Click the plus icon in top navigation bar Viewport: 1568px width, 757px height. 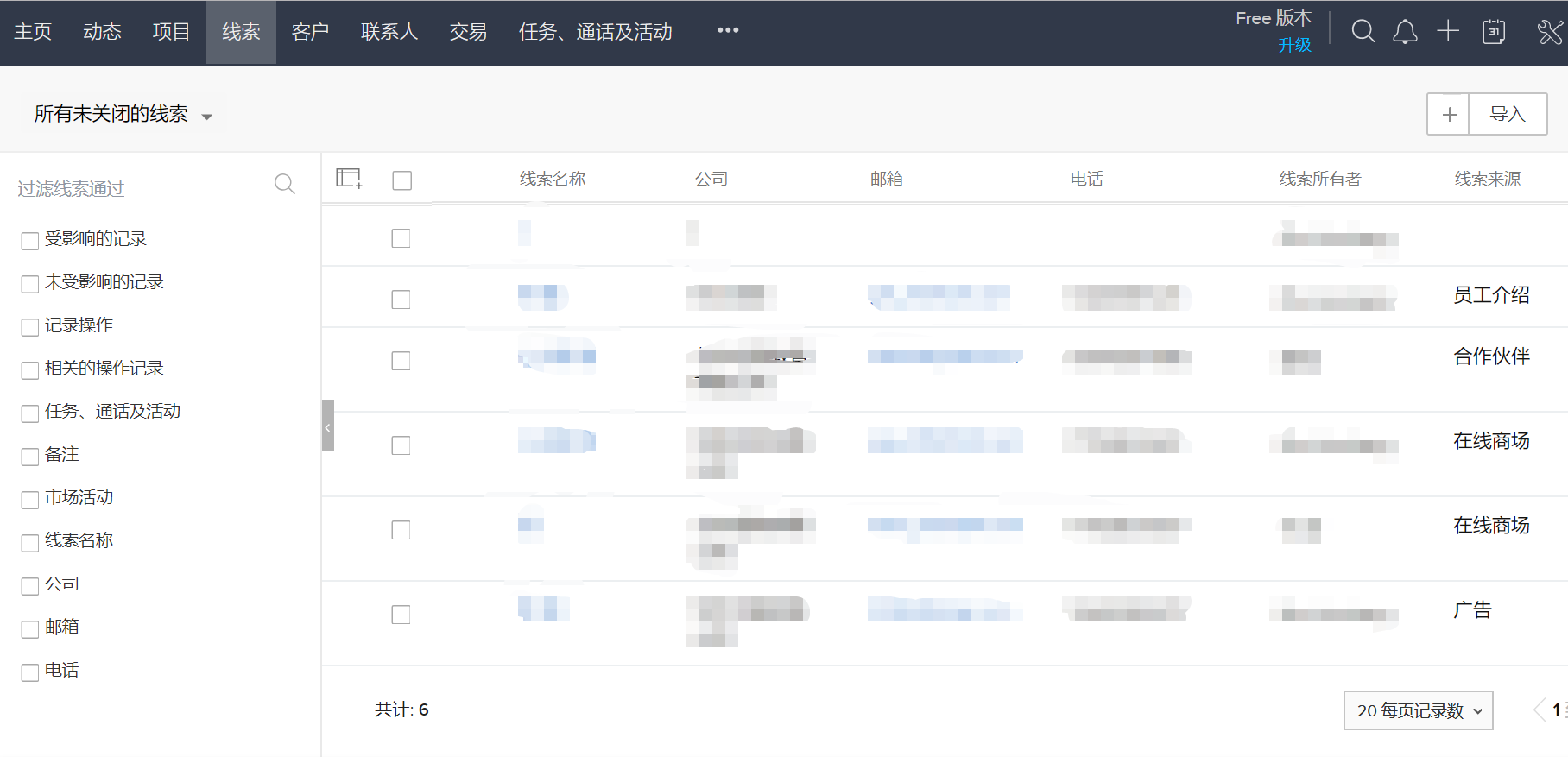1448,32
